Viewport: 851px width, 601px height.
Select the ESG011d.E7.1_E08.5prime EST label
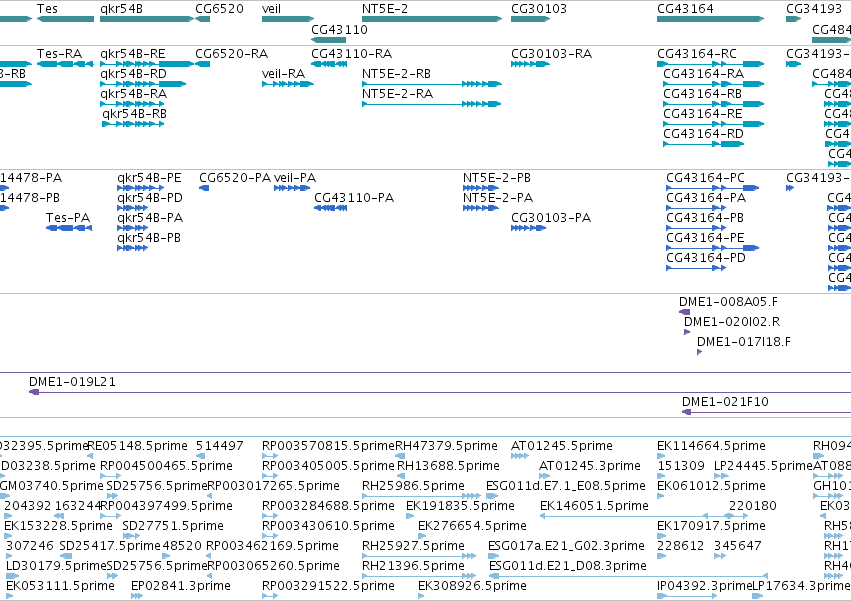[566, 486]
